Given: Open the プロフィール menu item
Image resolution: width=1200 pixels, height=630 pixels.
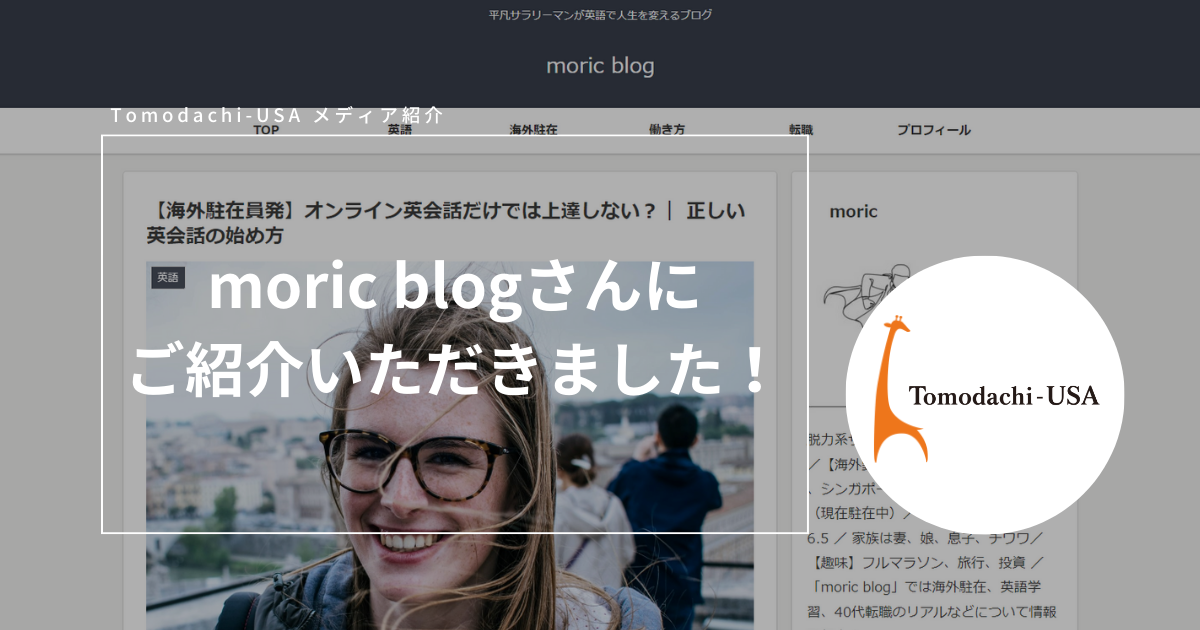Looking at the screenshot, I should (934, 130).
